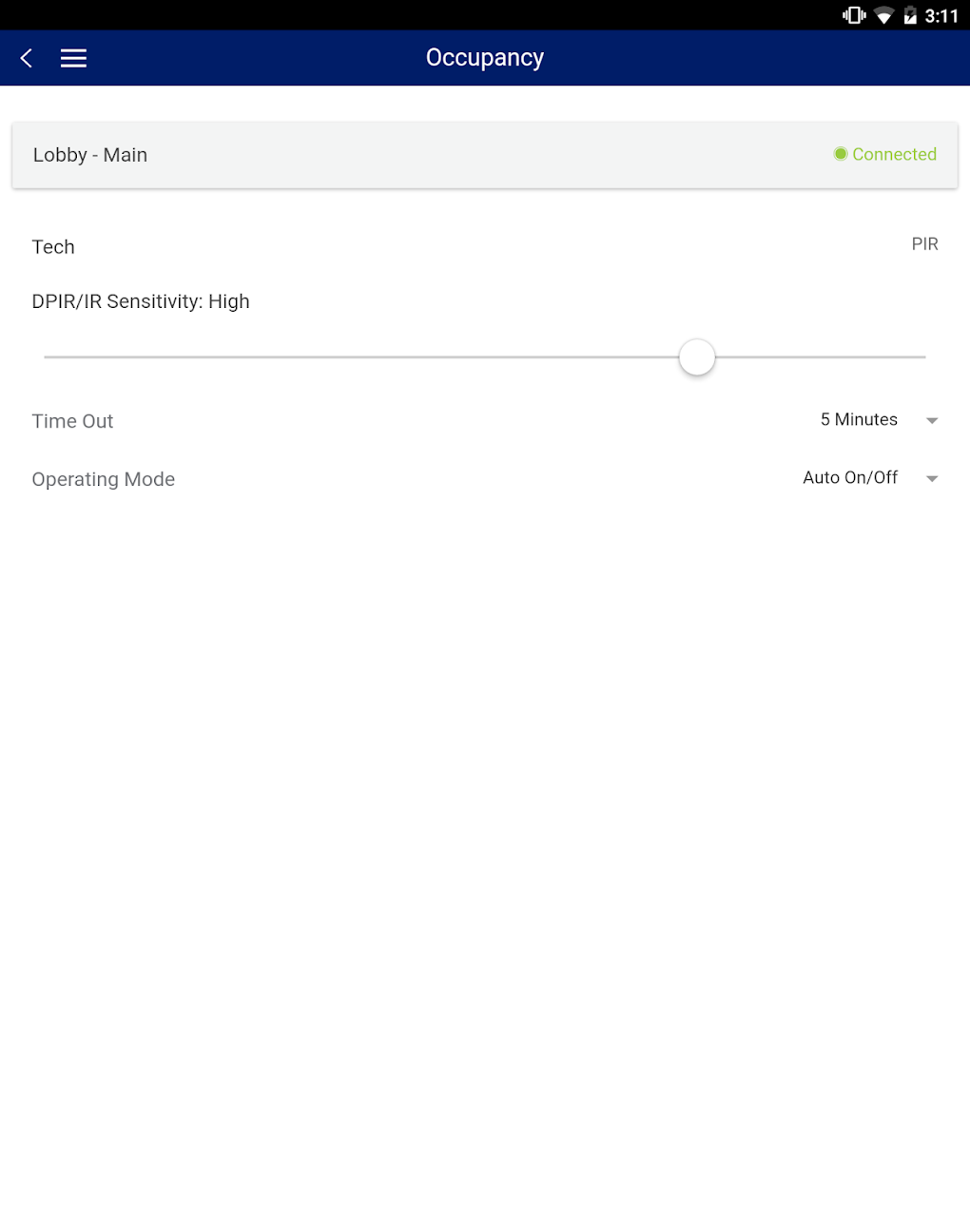Tap the DPIR/IR Sensitivity: High label
Viewport: 970px width, 1232px height.
point(141,301)
